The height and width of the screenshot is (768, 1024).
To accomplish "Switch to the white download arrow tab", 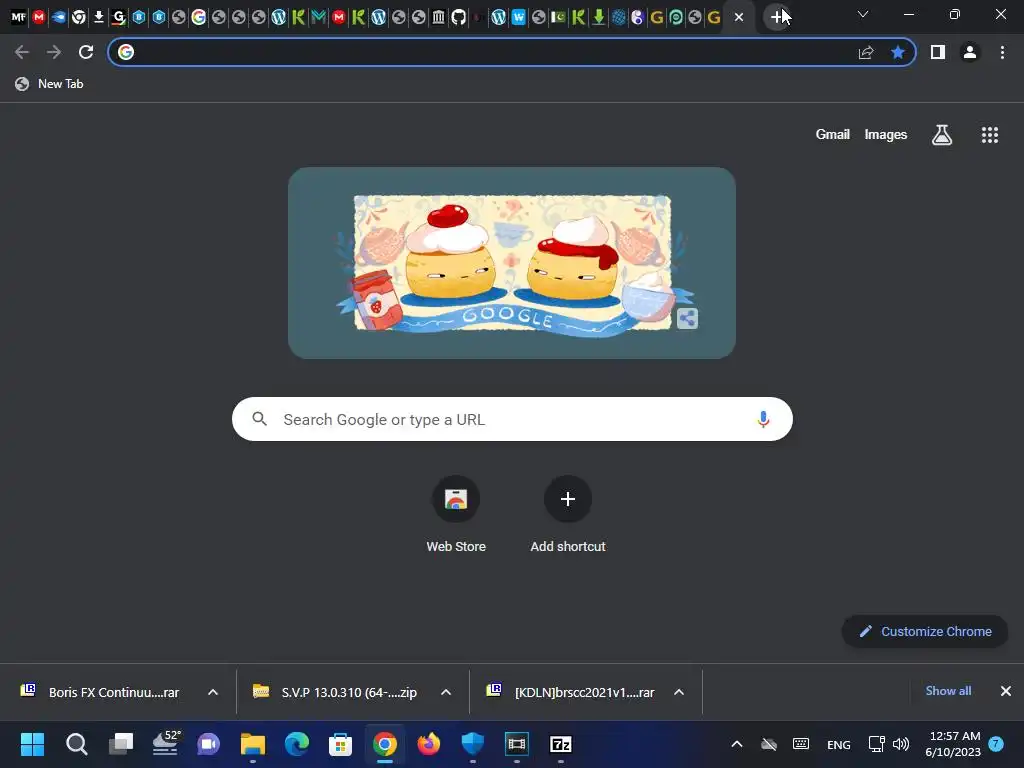I will (x=99, y=17).
